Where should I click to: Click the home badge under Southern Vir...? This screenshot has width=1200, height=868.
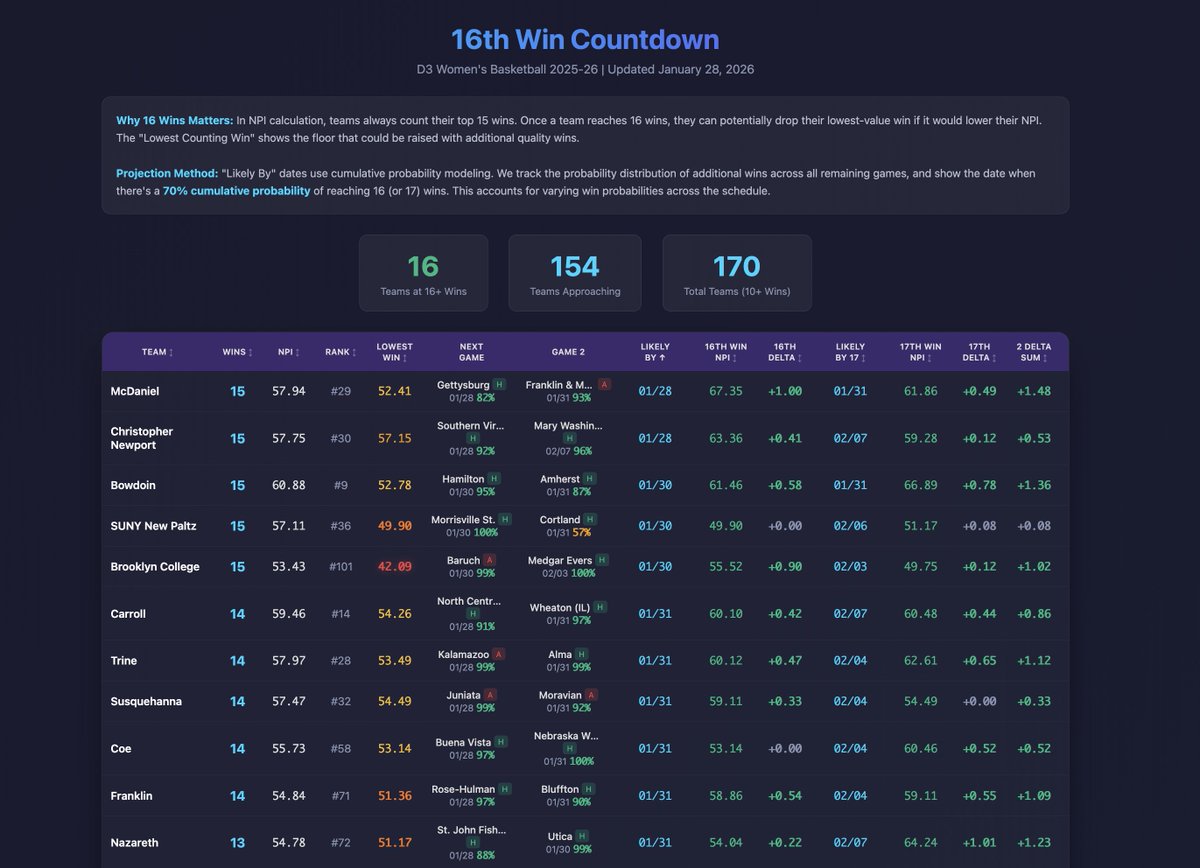(x=472, y=438)
